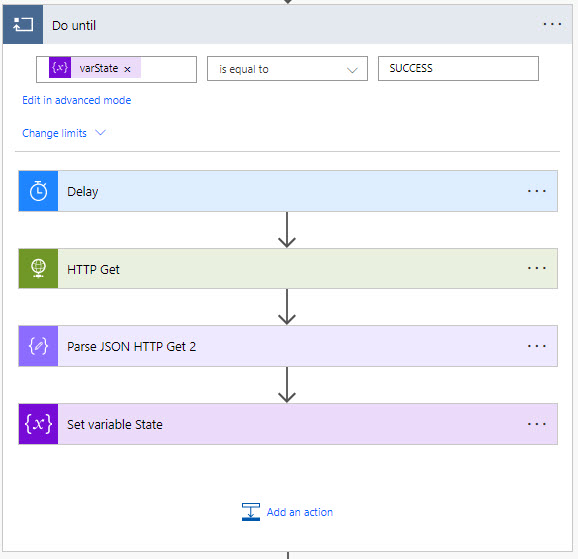Open Parse JSON HTTP Get 2 ellipsis menu

[x=536, y=346]
